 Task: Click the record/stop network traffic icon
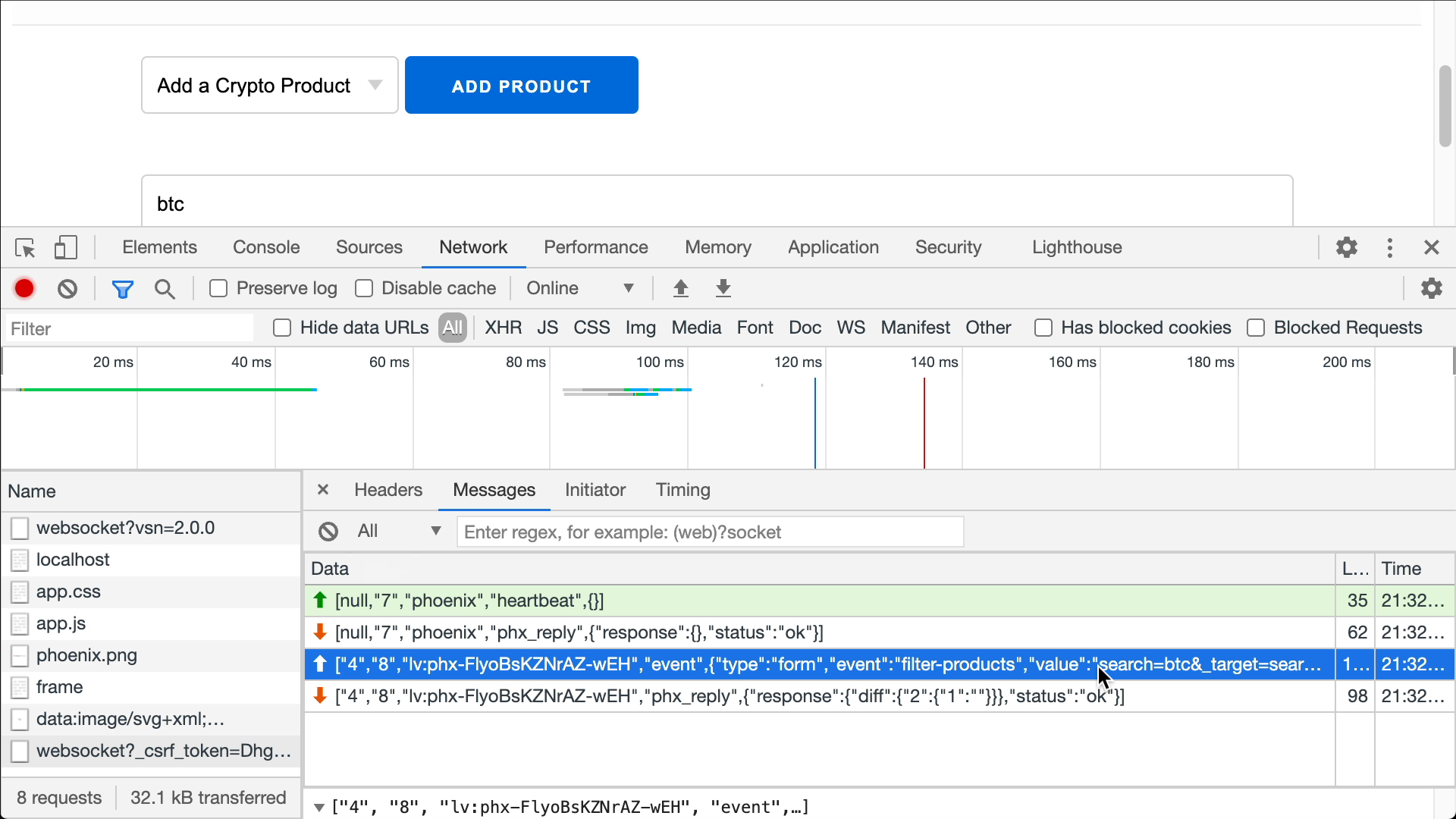[24, 288]
